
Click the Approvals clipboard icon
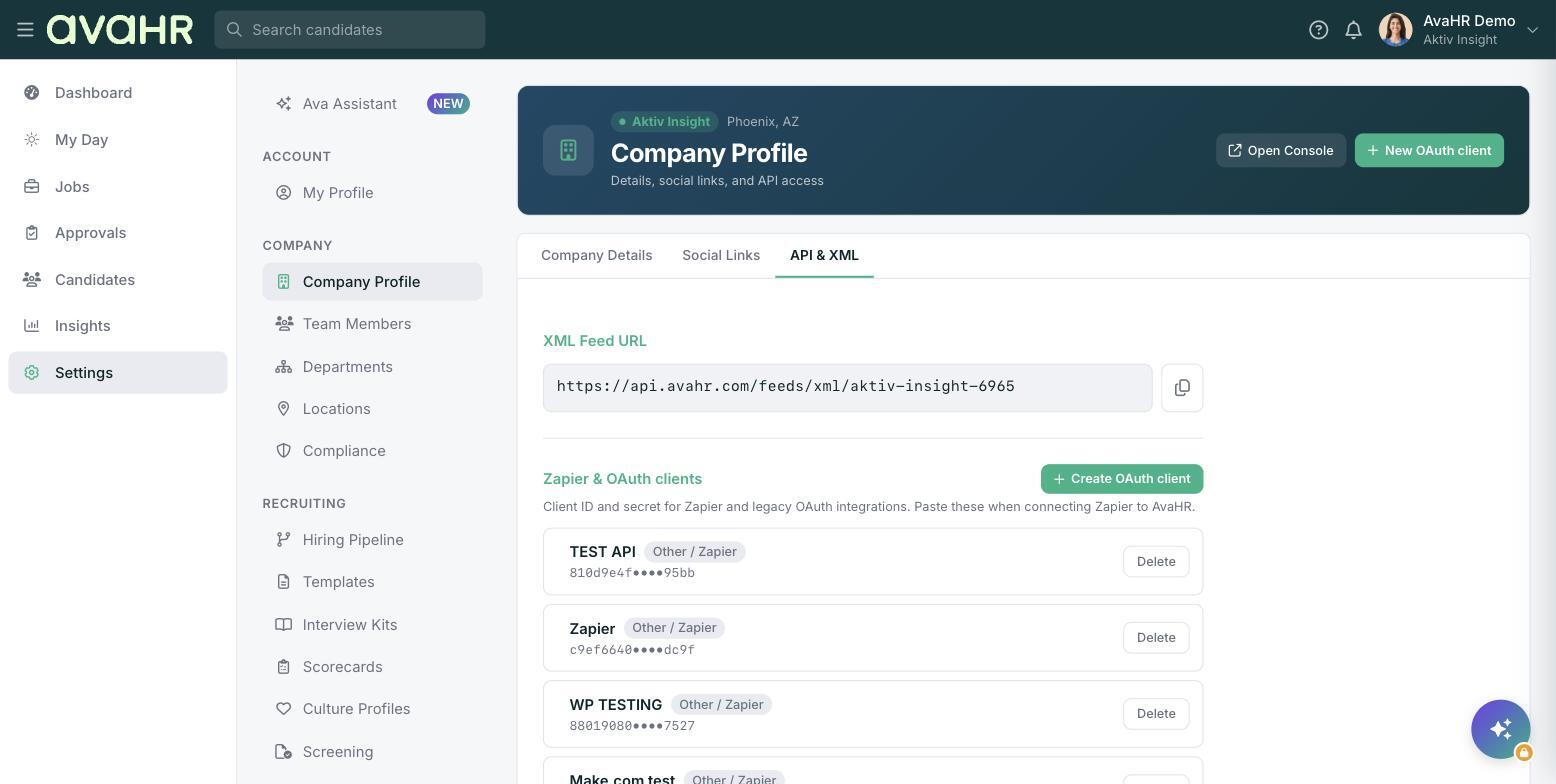(x=32, y=233)
